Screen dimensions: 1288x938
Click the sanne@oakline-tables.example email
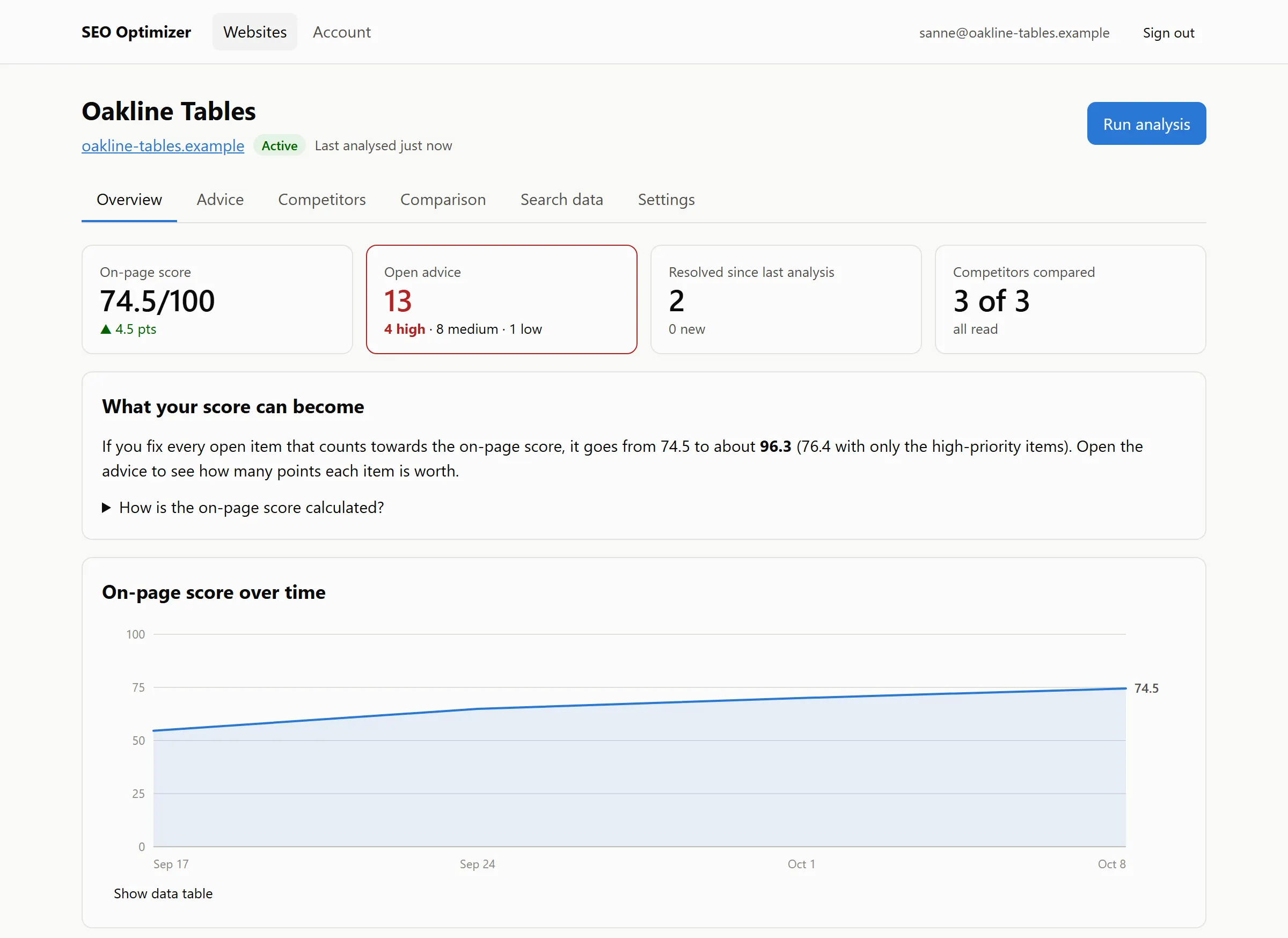coord(1014,33)
